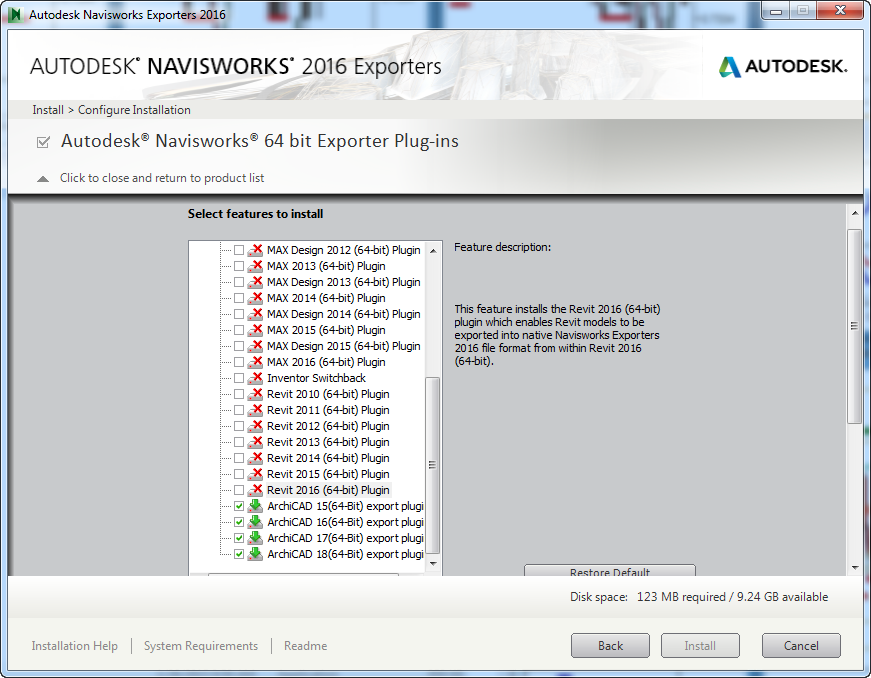Click the main panel vertical scrollbar thumb

coord(855,326)
